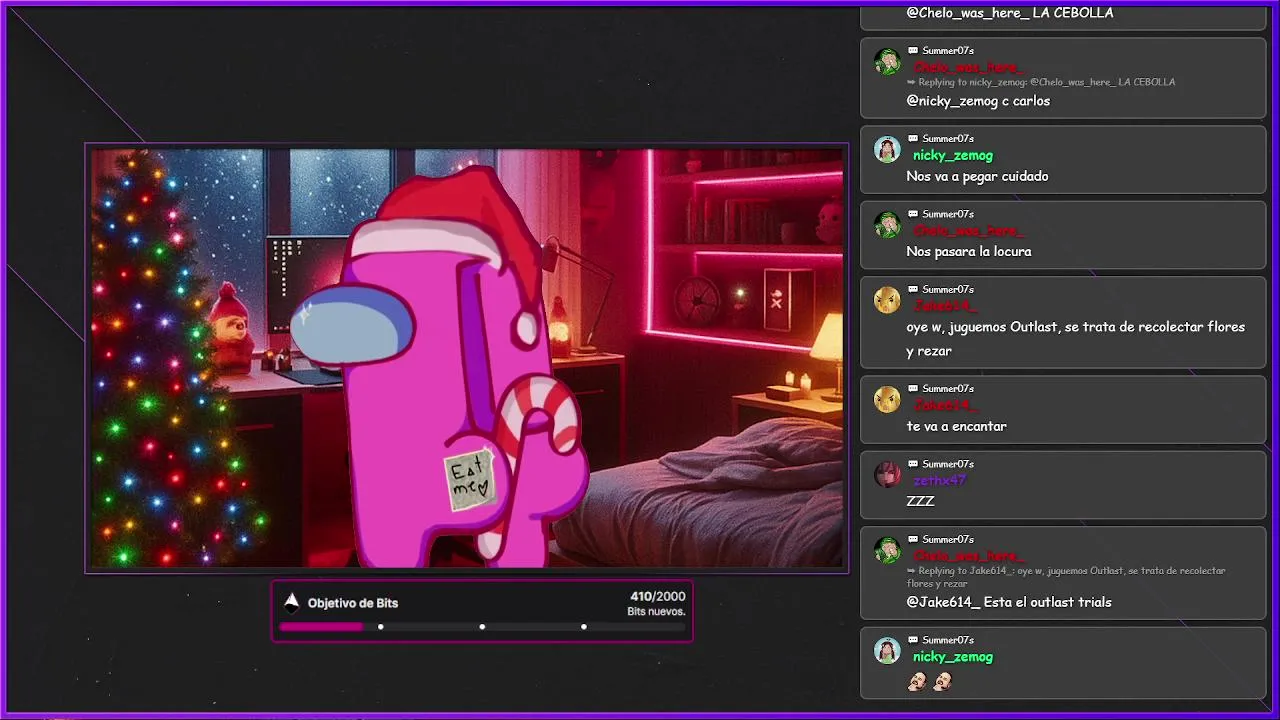The image size is (1280, 720).
Task: Click second milestone dot on Bits goal bar
Action: coord(482,627)
